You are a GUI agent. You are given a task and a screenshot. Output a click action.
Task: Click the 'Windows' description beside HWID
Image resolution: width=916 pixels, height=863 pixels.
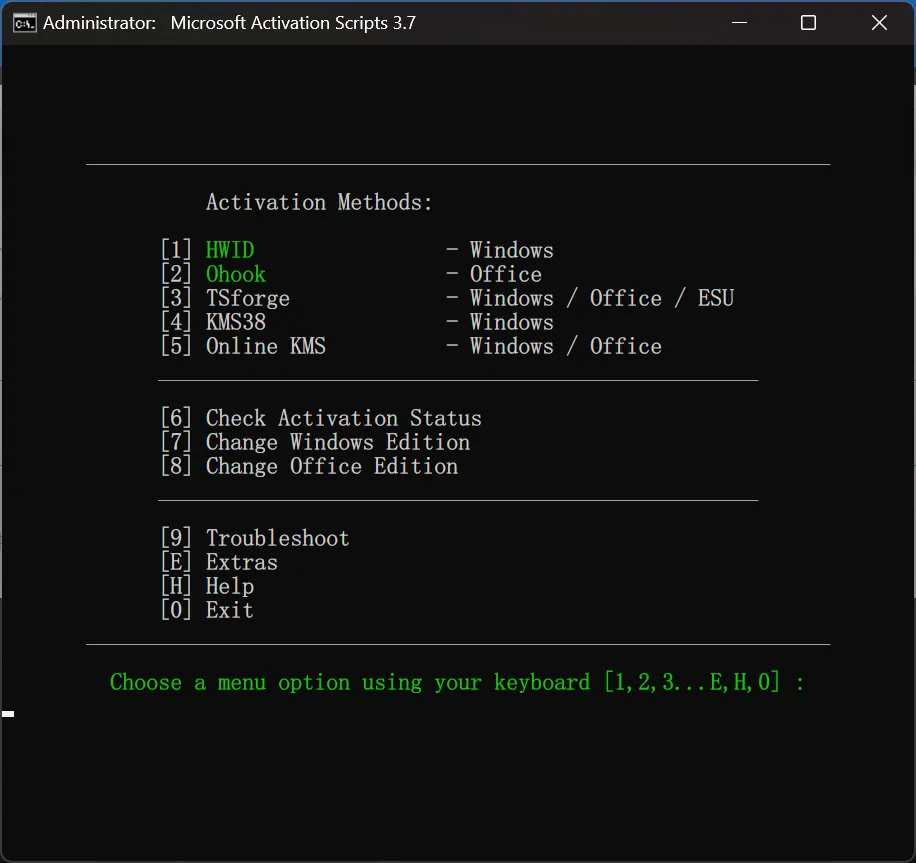click(512, 250)
